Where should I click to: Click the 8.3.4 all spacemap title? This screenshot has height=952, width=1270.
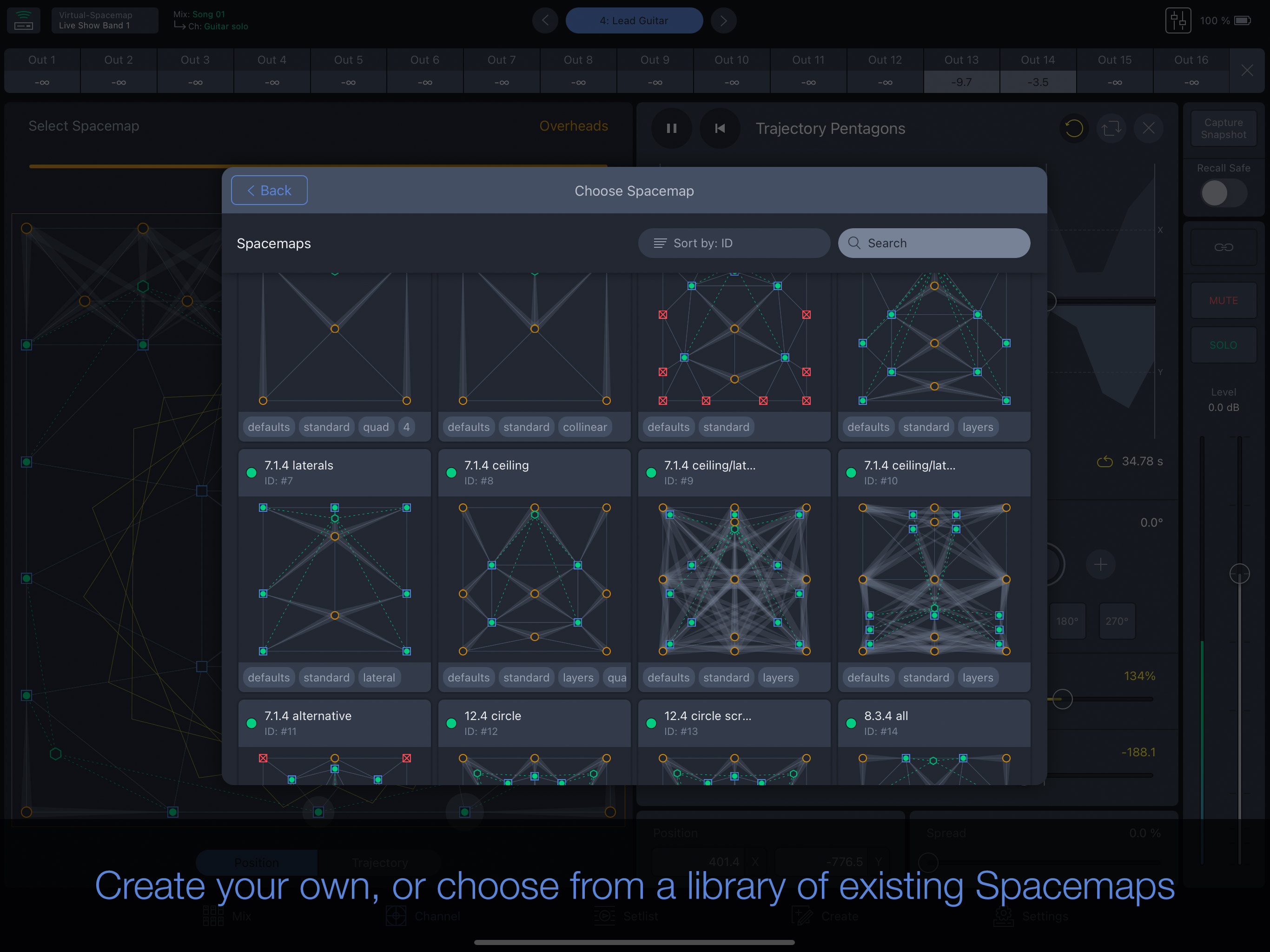(x=886, y=715)
